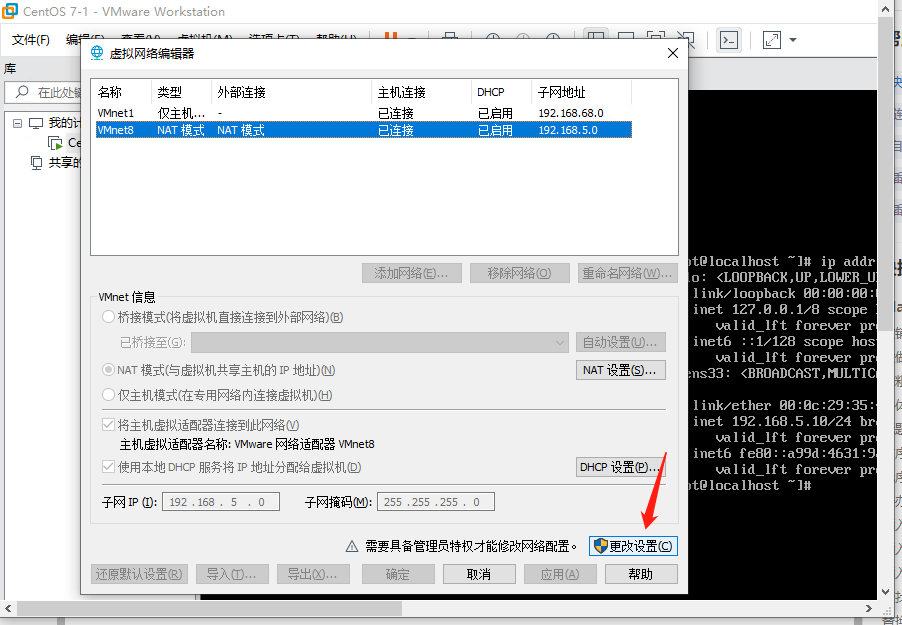Uncheck connect host virtual adapter to network
Screen dimensions: 902x625
tap(107, 423)
